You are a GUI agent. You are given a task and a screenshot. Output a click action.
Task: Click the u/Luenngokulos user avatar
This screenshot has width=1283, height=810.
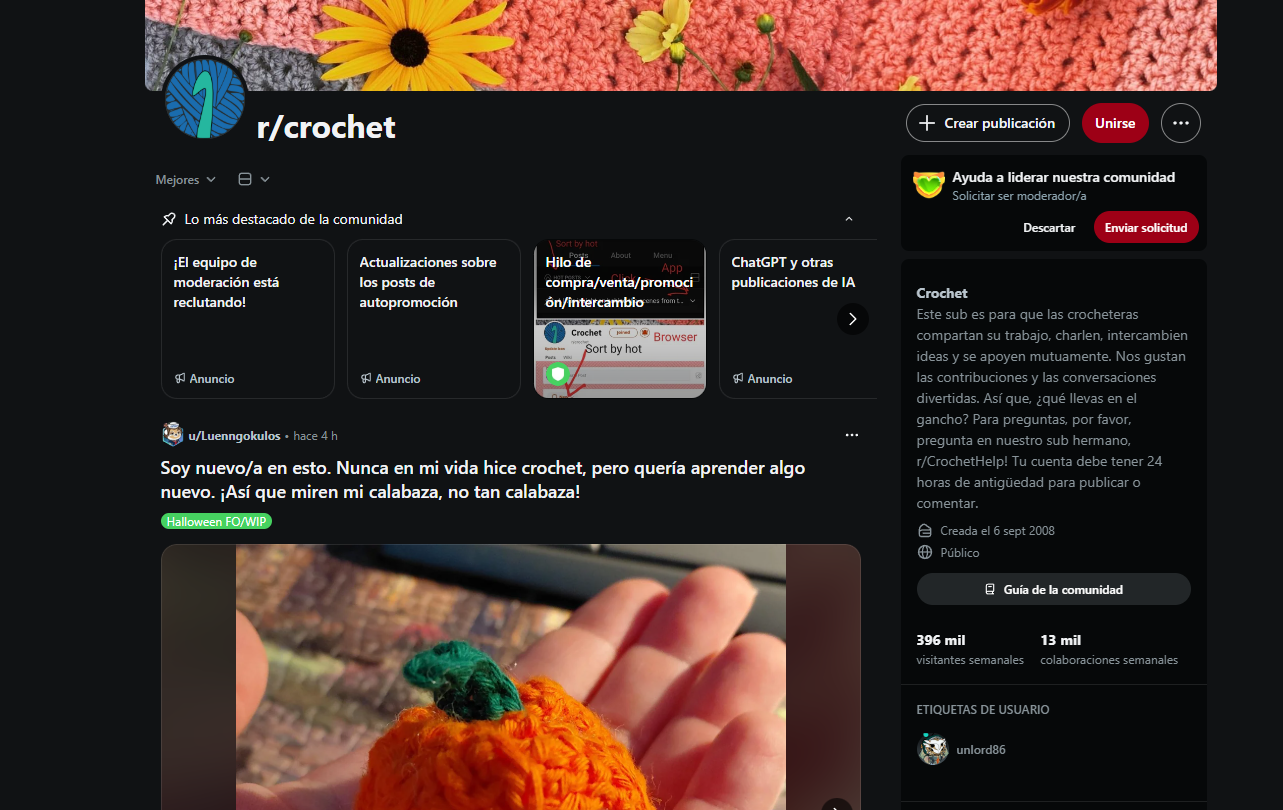(x=173, y=435)
